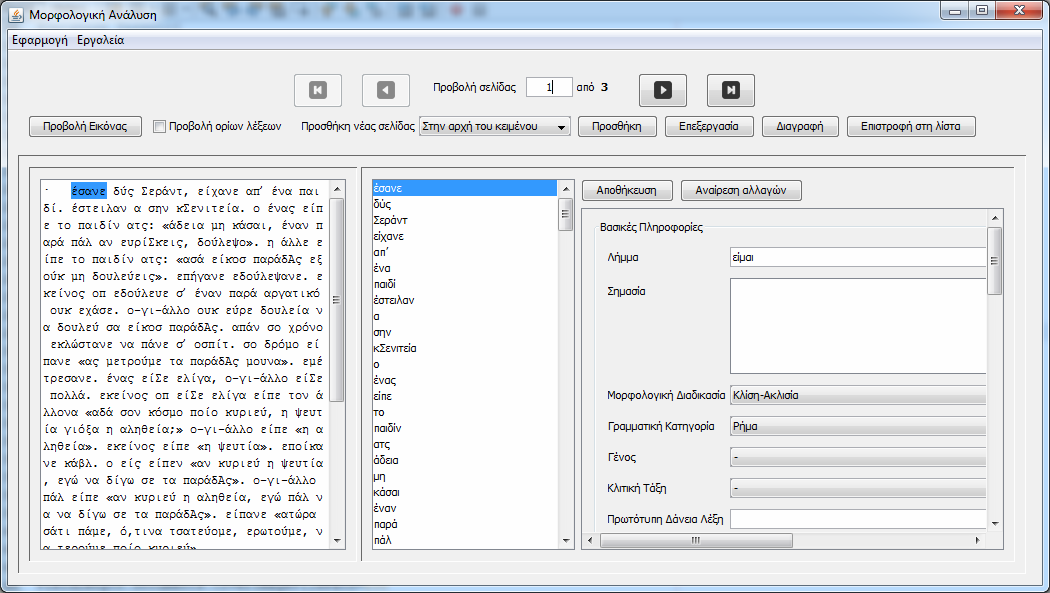Screen dimensions: 1050x593
Task: Click the Λήμμα text field
Action: pyautogui.click(x=858, y=258)
